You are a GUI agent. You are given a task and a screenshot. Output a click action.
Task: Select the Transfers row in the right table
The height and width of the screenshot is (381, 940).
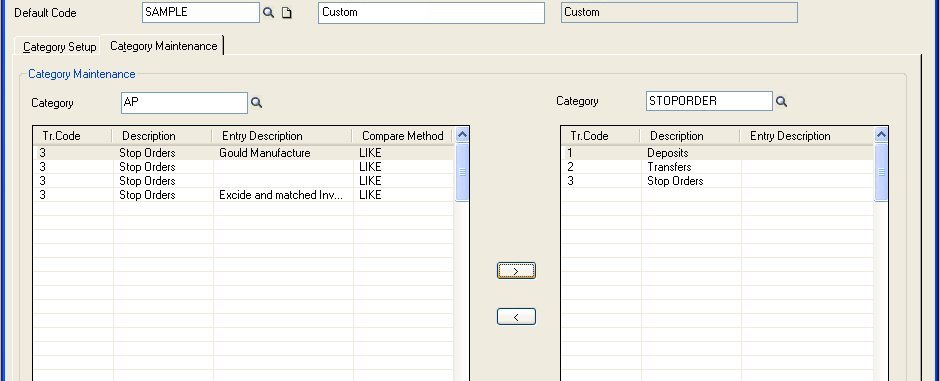click(718, 167)
